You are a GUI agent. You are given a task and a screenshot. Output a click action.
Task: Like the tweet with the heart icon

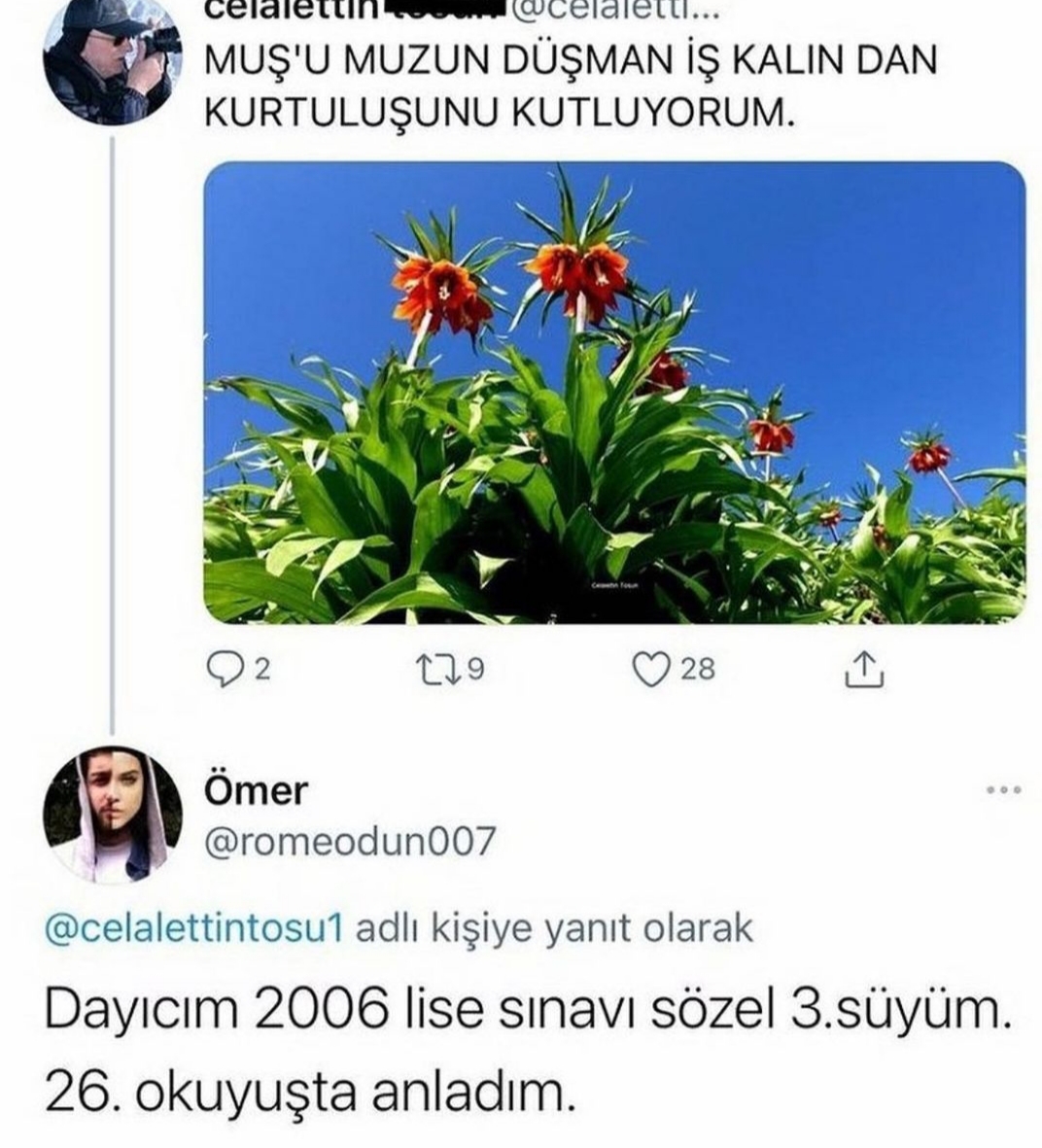(648, 669)
